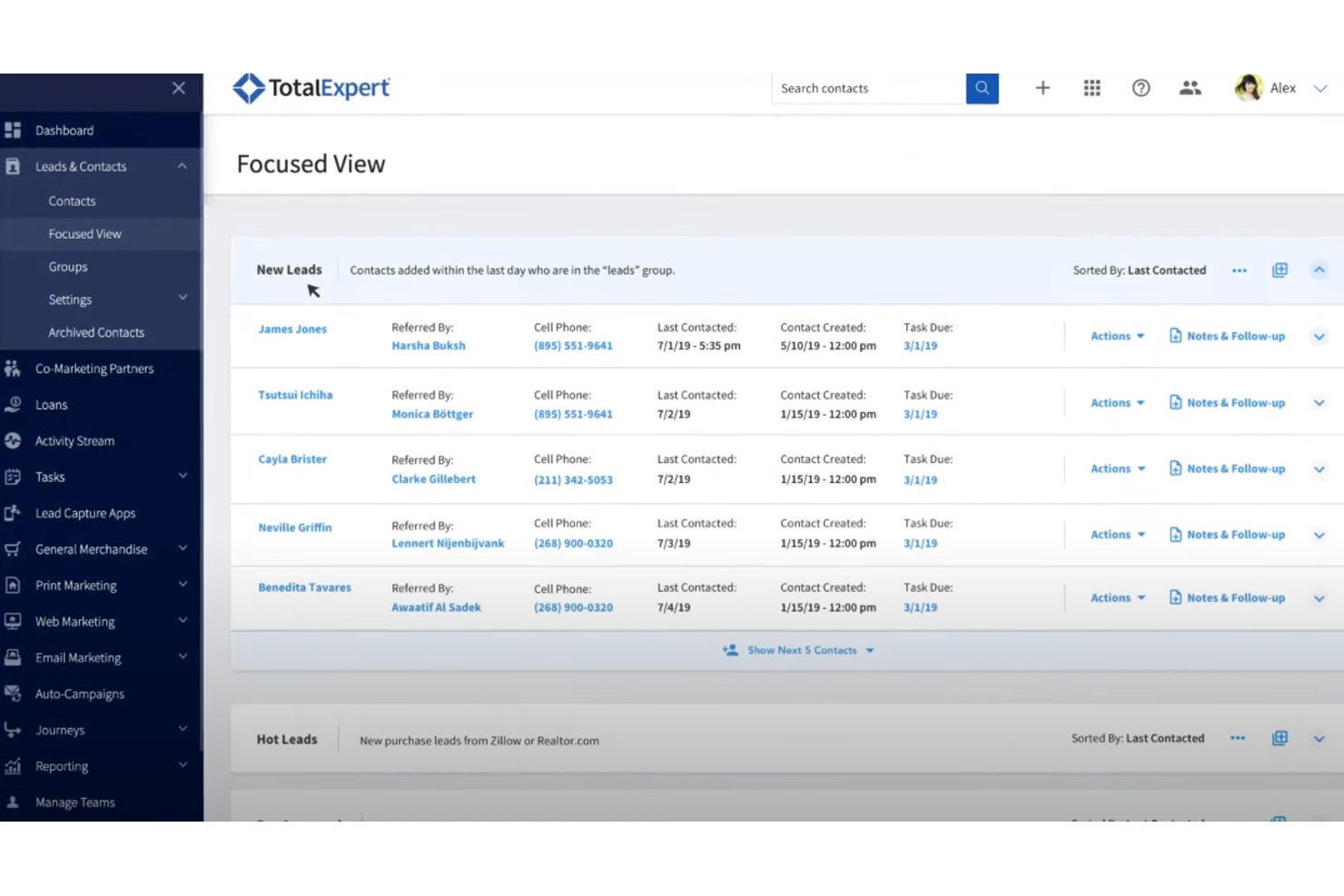Image resolution: width=1344 pixels, height=896 pixels.
Task: Collapse the Leads & Contacts menu chevron
Action: tap(183, 166)
